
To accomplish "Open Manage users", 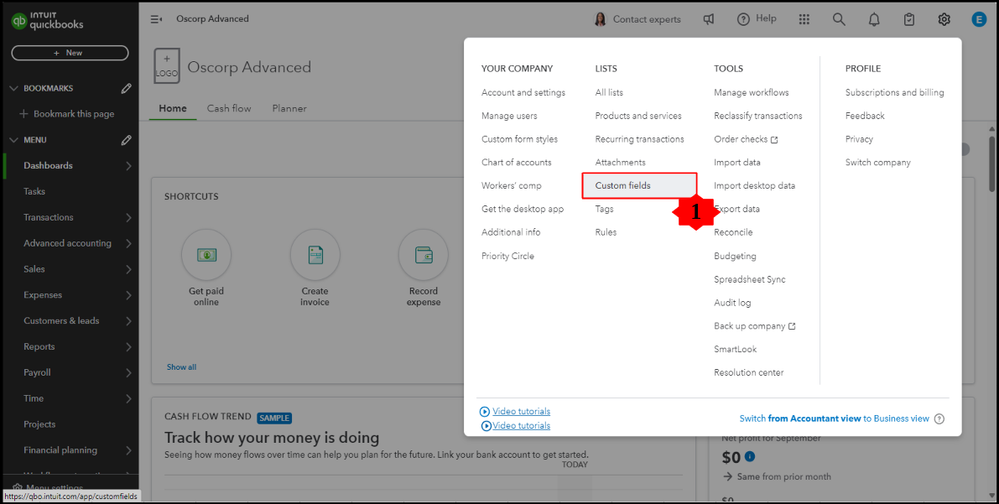I will click(x=509, y=116).
